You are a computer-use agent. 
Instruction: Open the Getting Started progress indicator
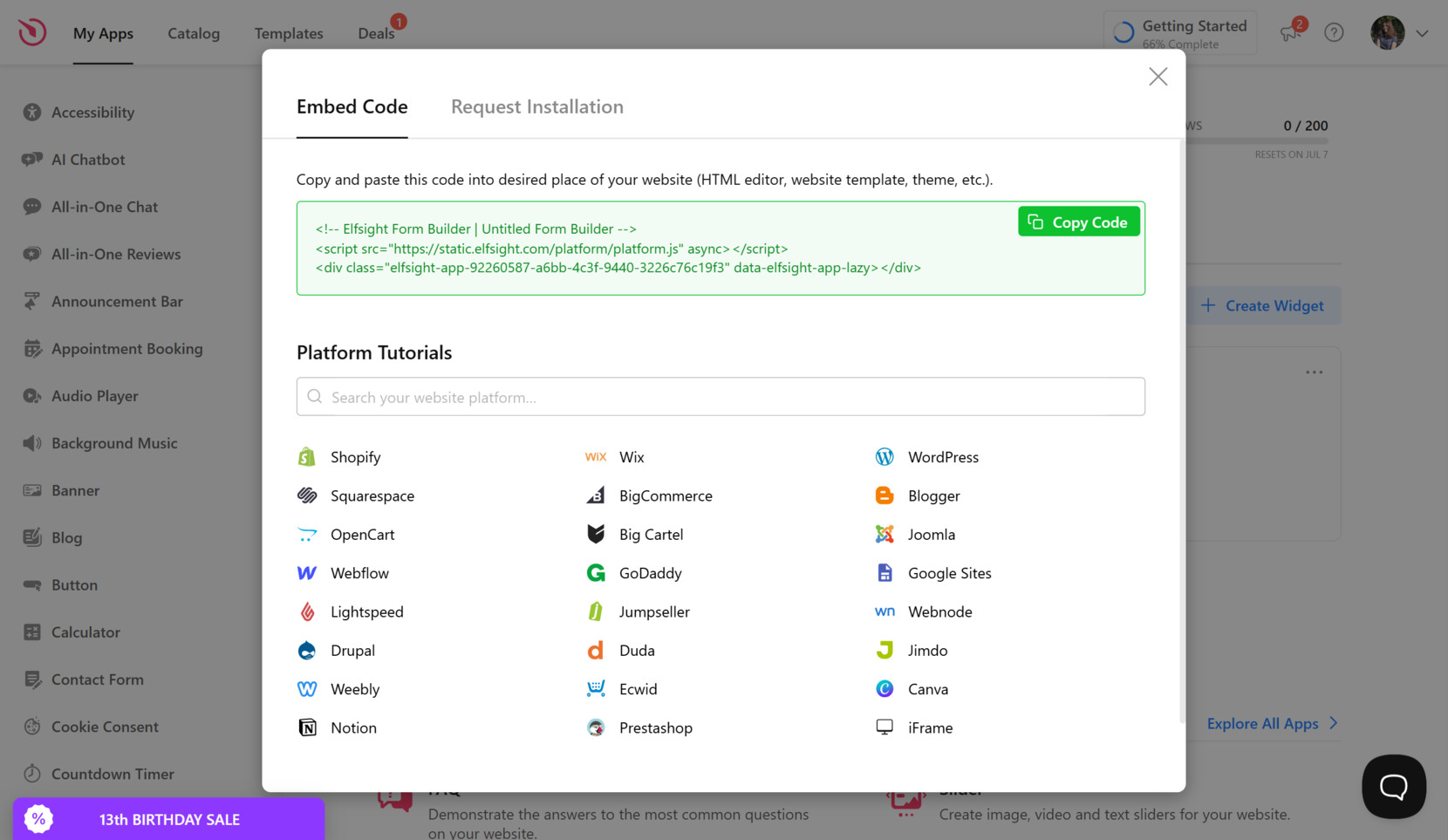1180,33
